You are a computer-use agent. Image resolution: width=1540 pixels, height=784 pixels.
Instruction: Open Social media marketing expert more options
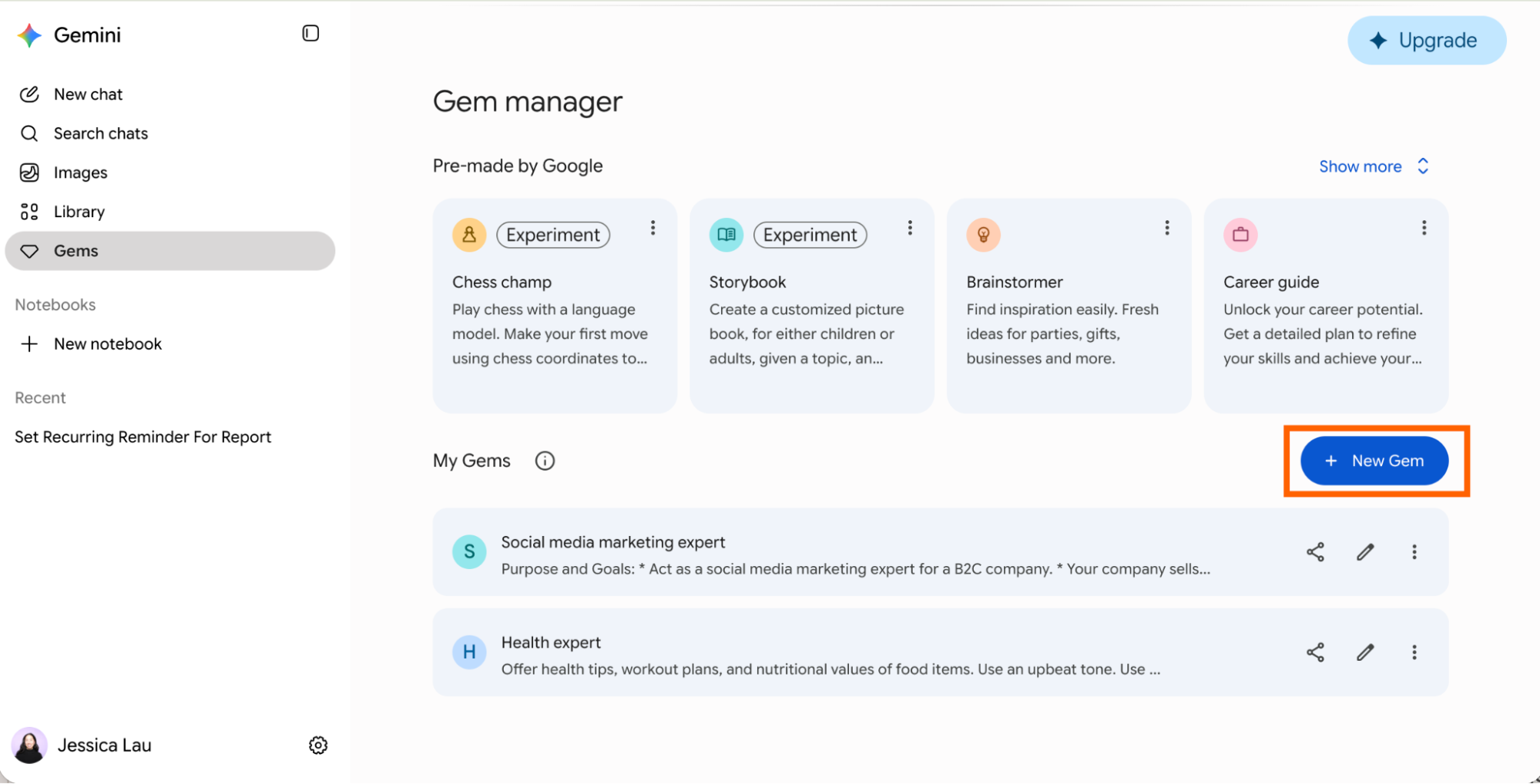click(x=1414, y=552)
